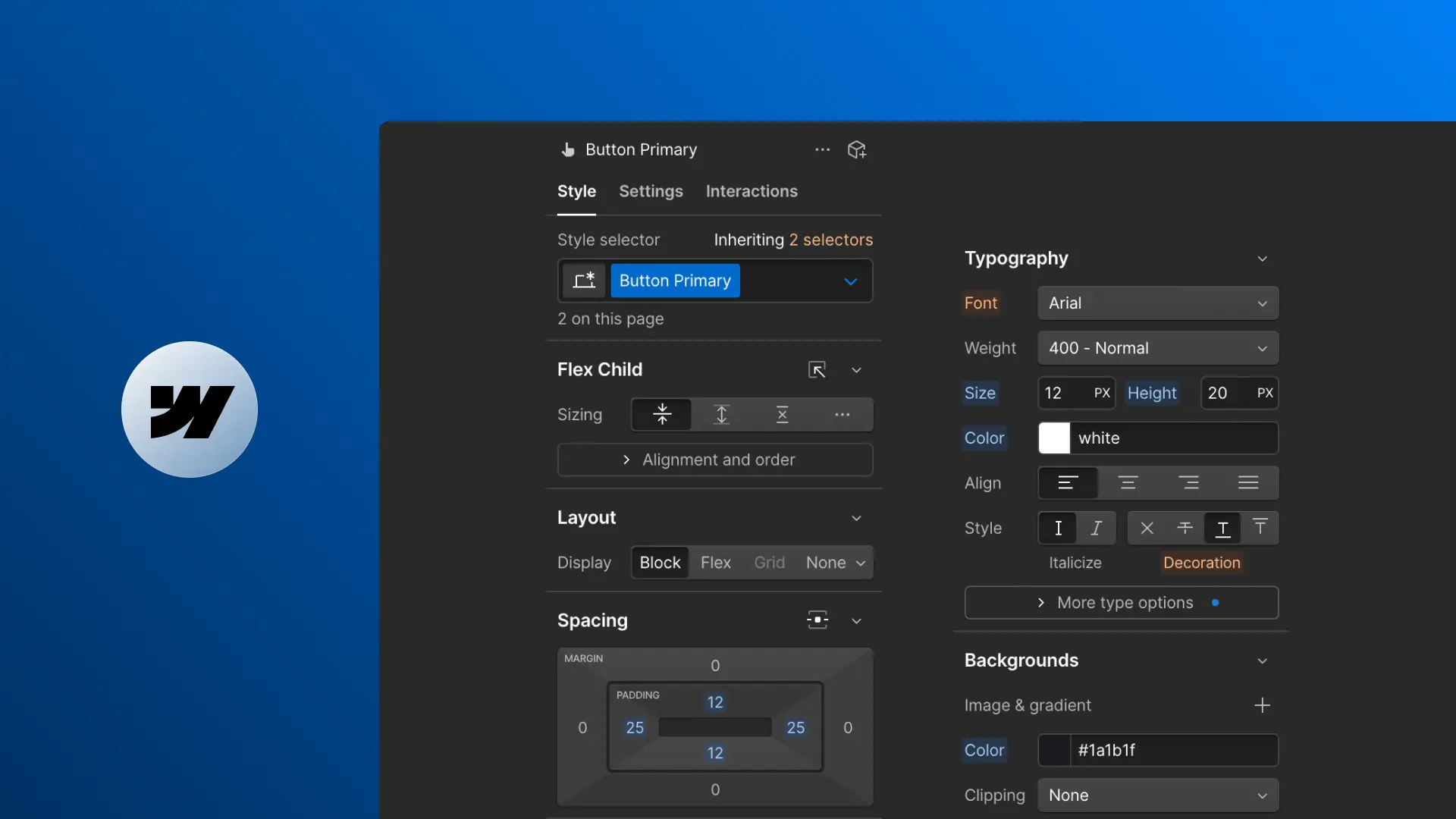Add image or gradient with plus icon
Viewport: 1456px width, 819px height.
[1262, 705]
